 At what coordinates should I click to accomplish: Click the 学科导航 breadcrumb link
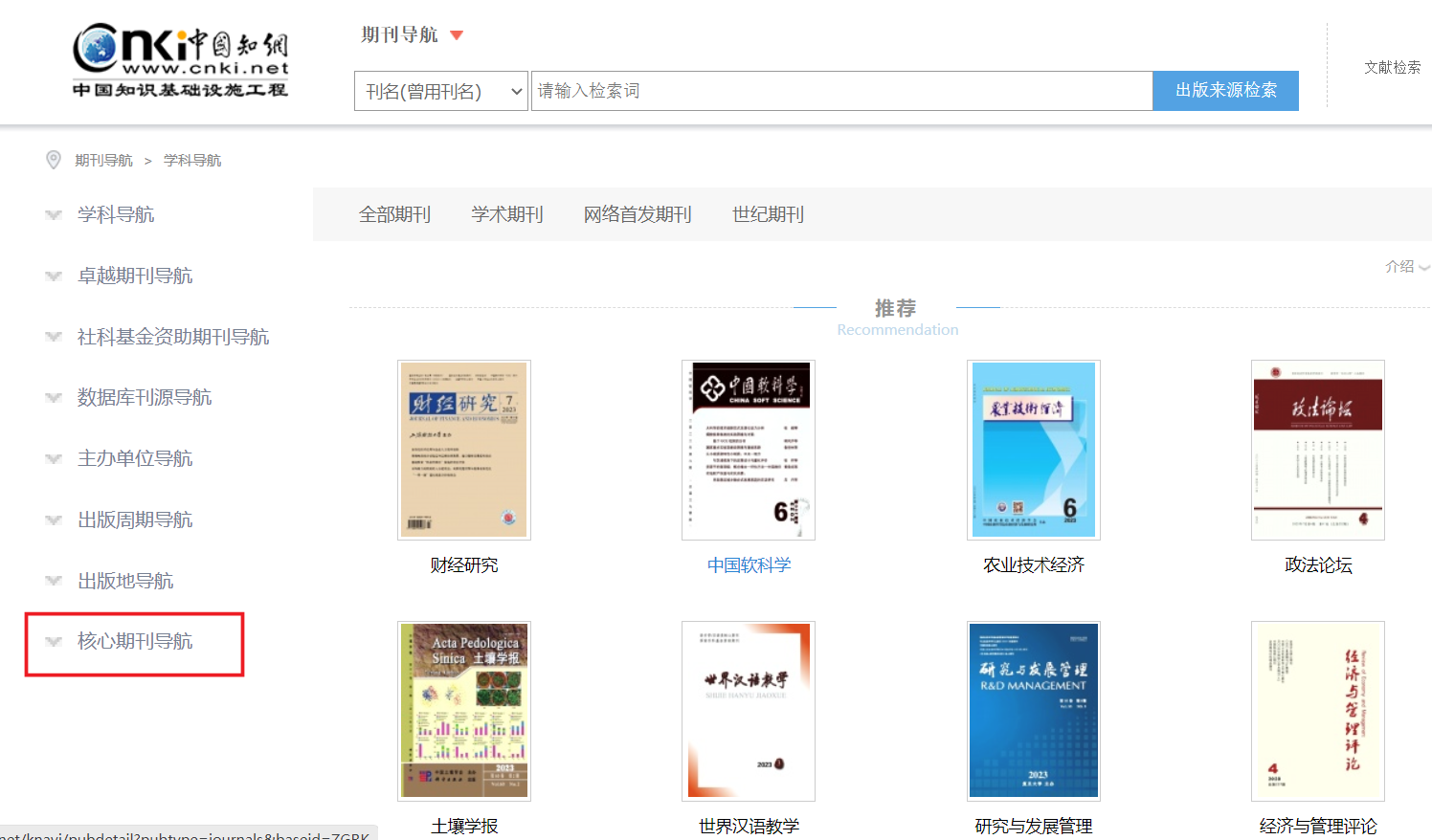click(x=192, y=160)
